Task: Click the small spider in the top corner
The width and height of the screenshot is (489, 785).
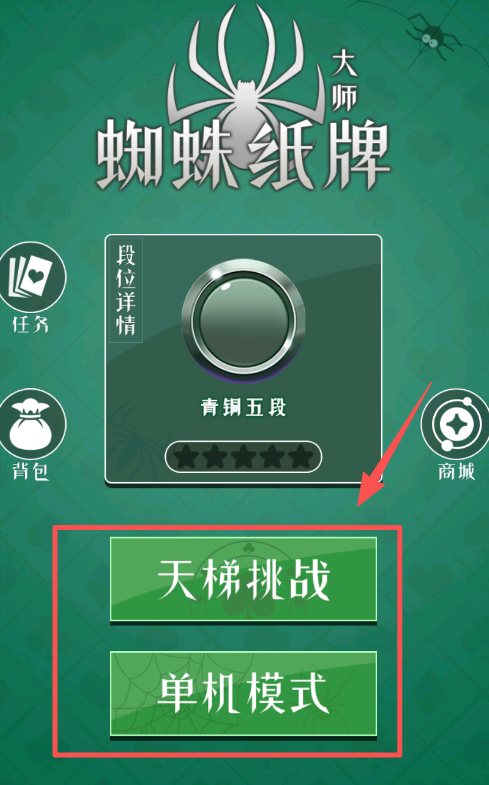Action: (431, 36)
